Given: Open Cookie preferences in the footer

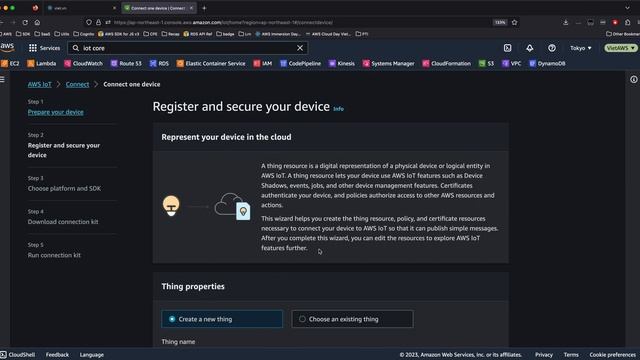Looking at the screenshot, I should 613,355.
